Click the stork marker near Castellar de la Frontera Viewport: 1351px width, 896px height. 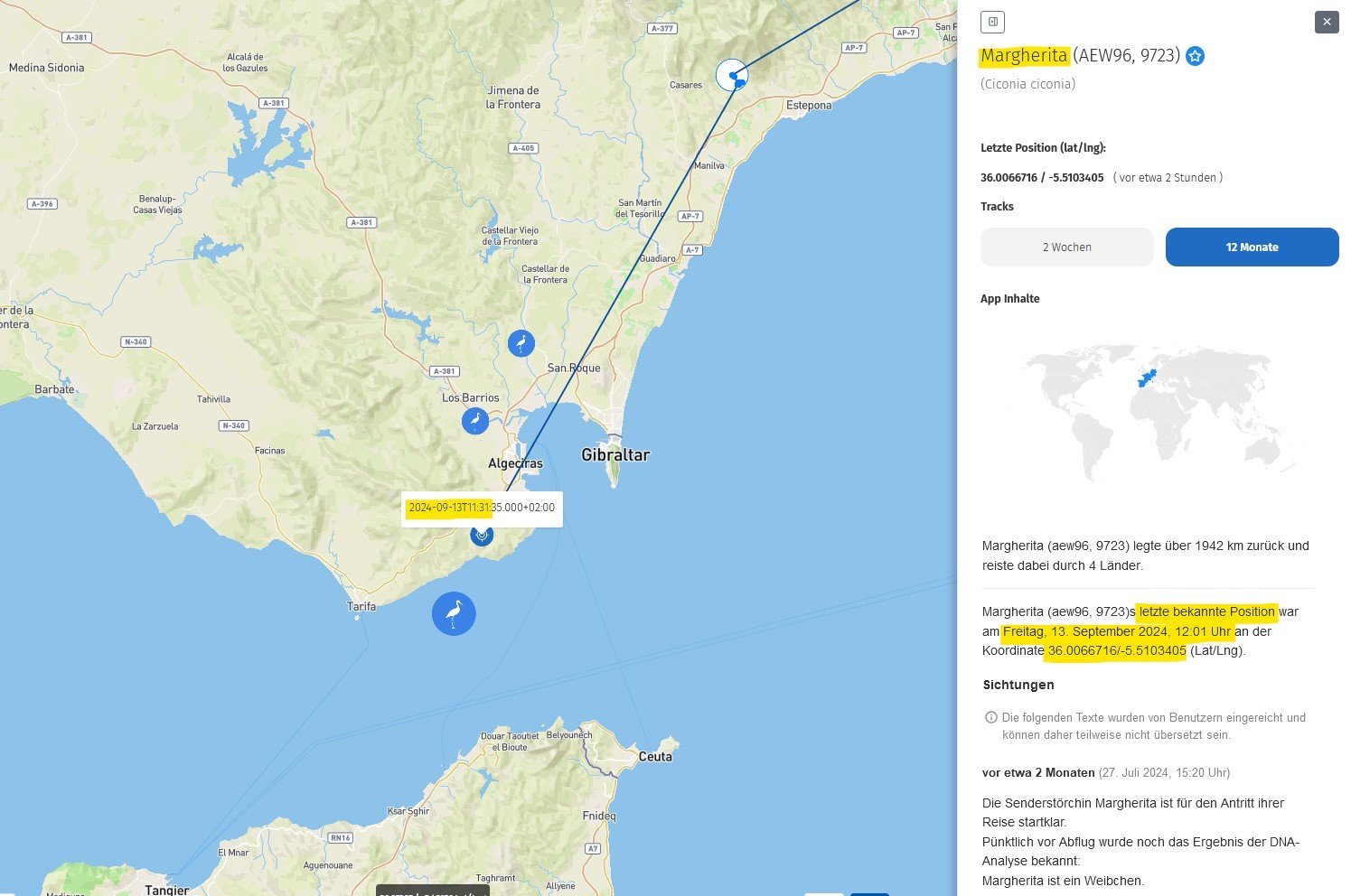[x=521, y=343]
